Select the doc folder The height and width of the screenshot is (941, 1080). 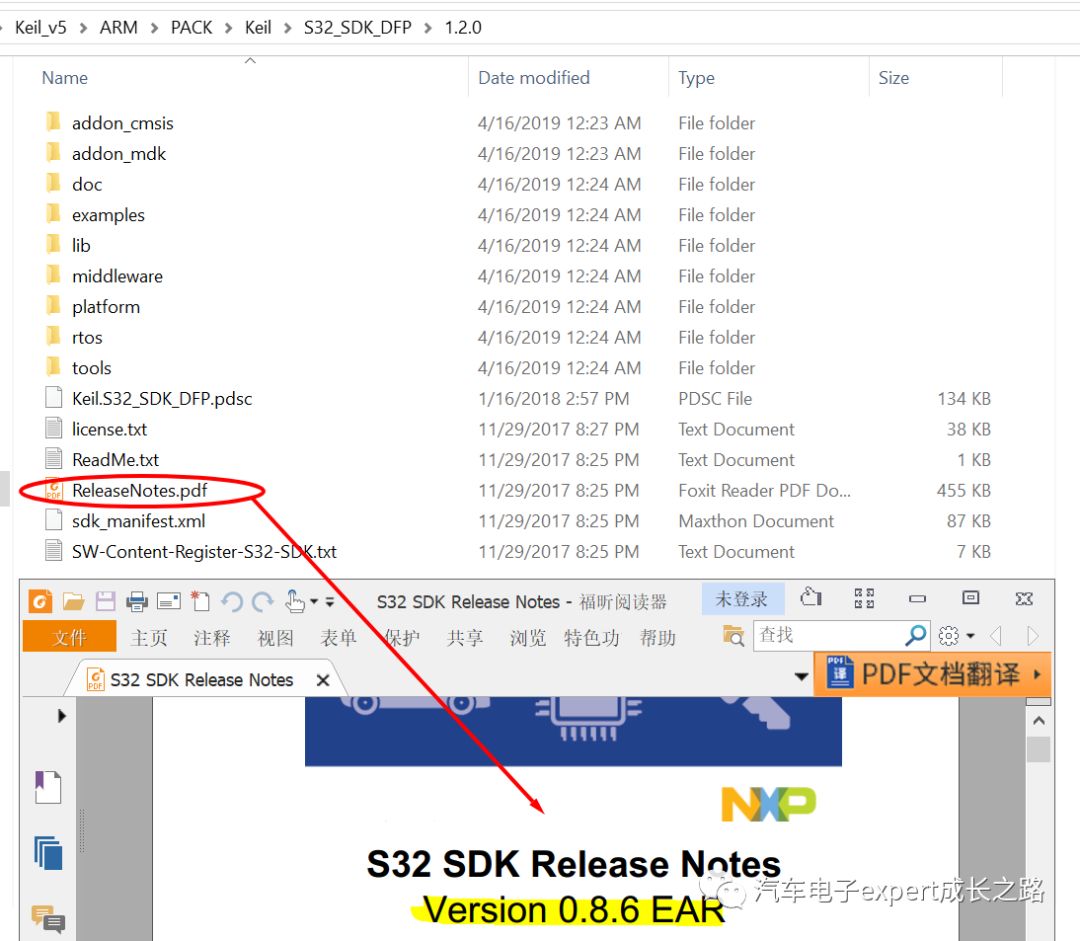pos(87,185)
